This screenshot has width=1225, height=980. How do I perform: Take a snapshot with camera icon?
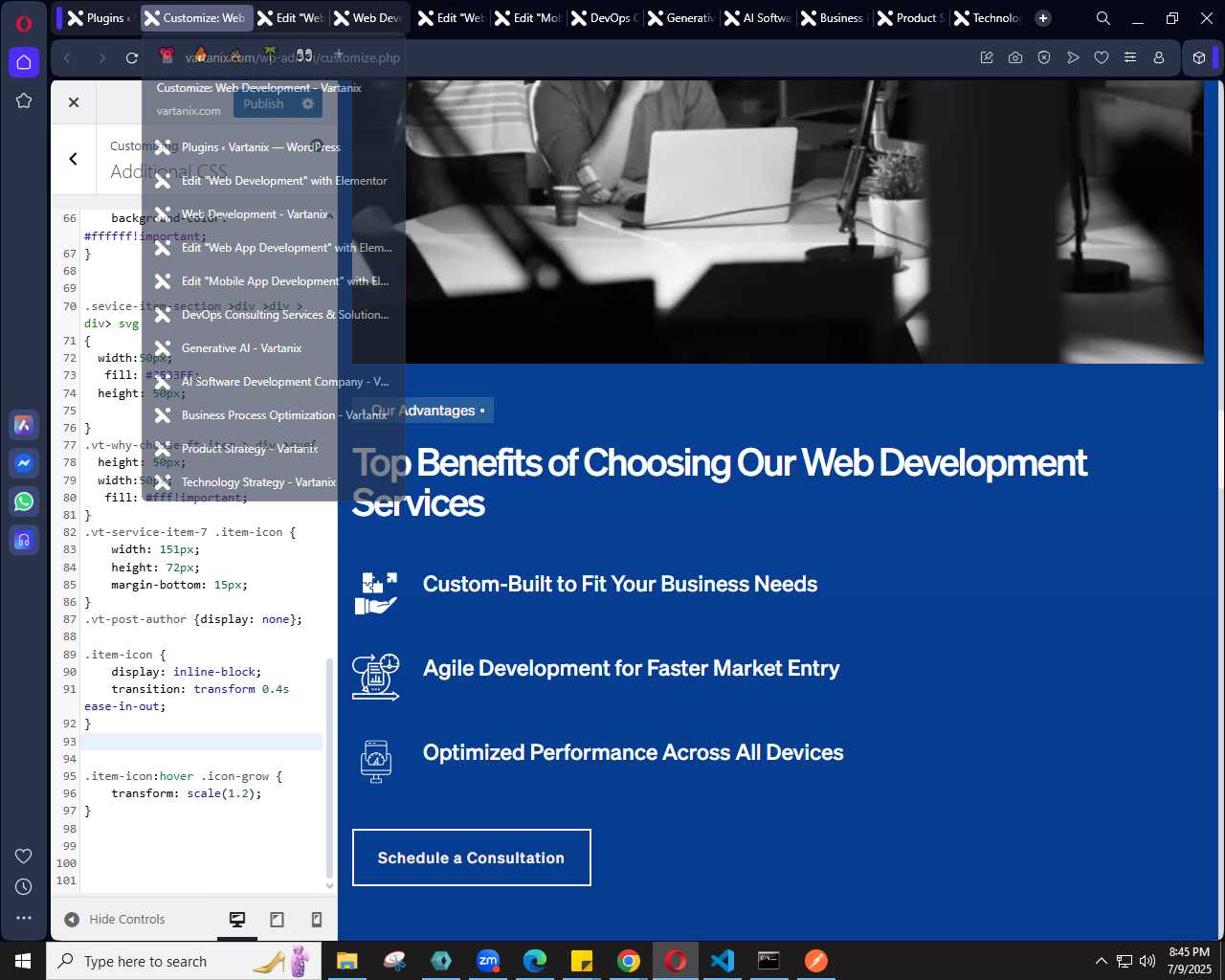click(1015, 58)
